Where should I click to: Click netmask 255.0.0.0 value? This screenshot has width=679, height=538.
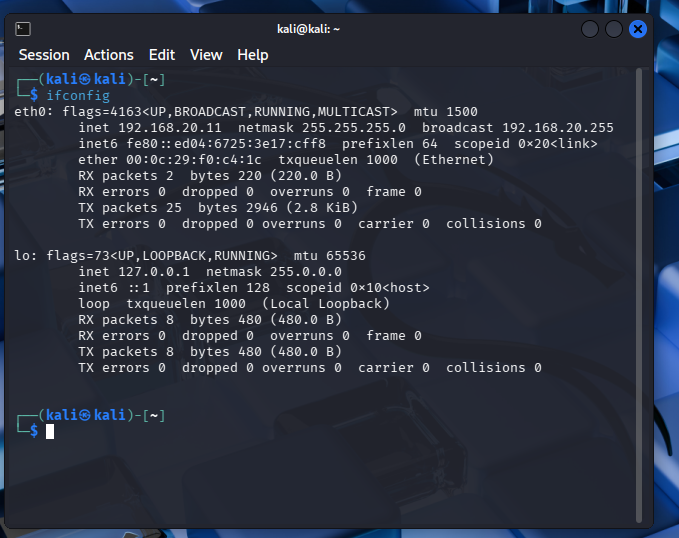[x=306, y=272]
